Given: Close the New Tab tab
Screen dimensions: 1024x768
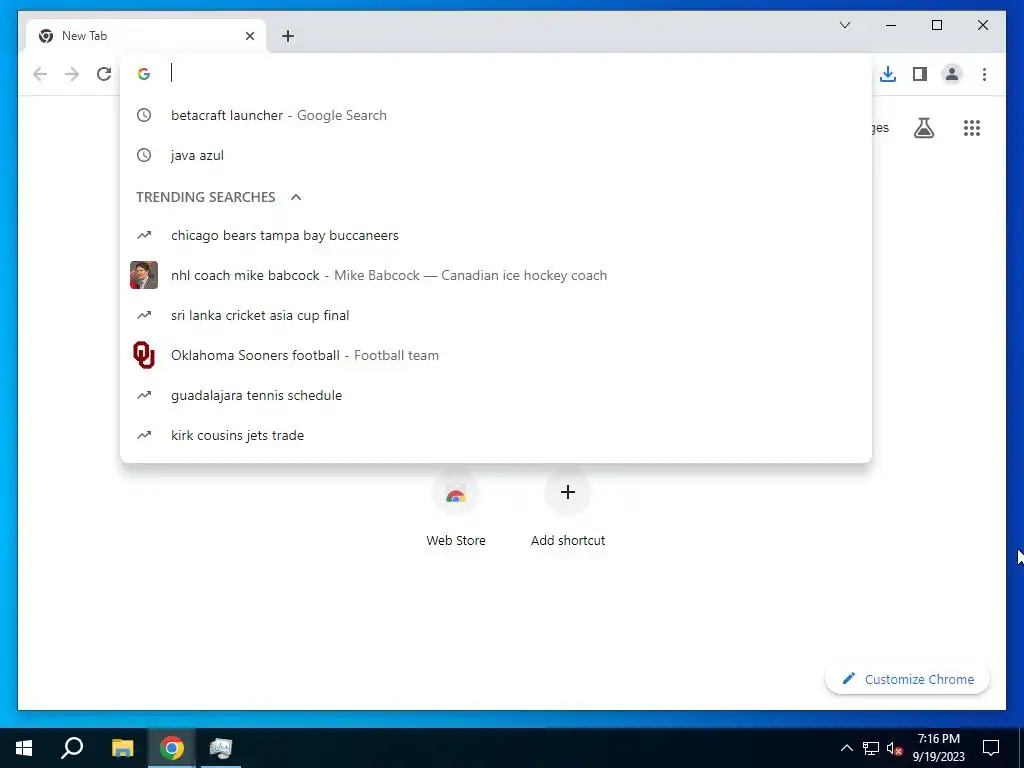Looking at the screenshot, I should click(x=249, y=36).
